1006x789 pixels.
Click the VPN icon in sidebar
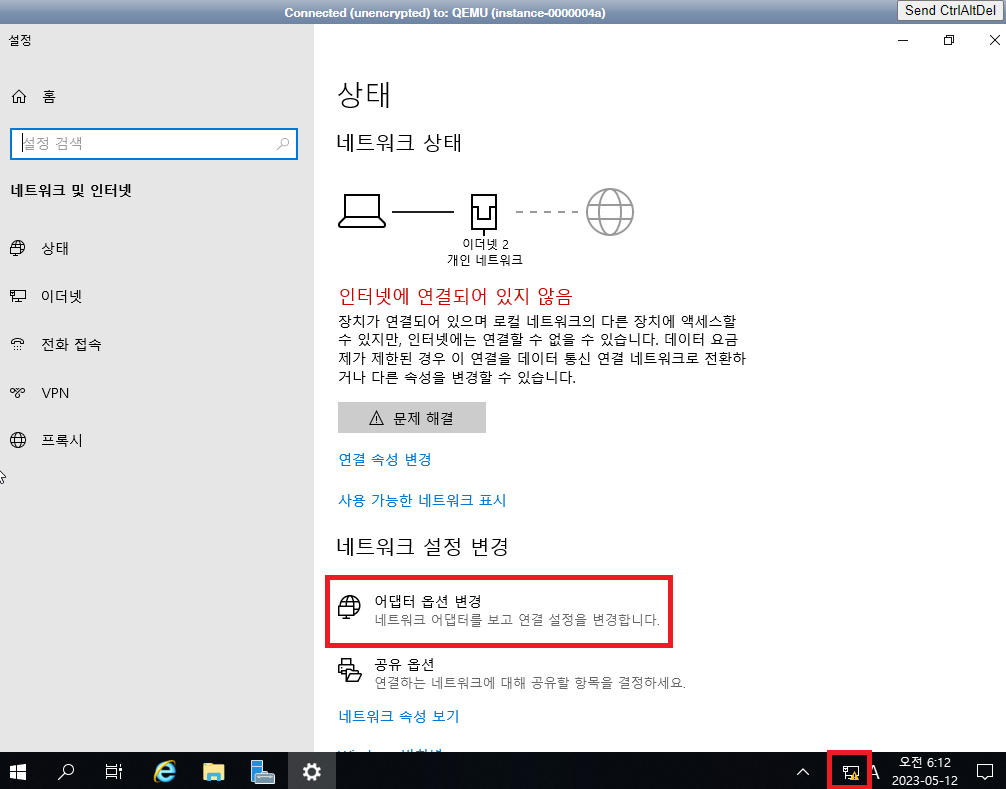pos(18,393)
